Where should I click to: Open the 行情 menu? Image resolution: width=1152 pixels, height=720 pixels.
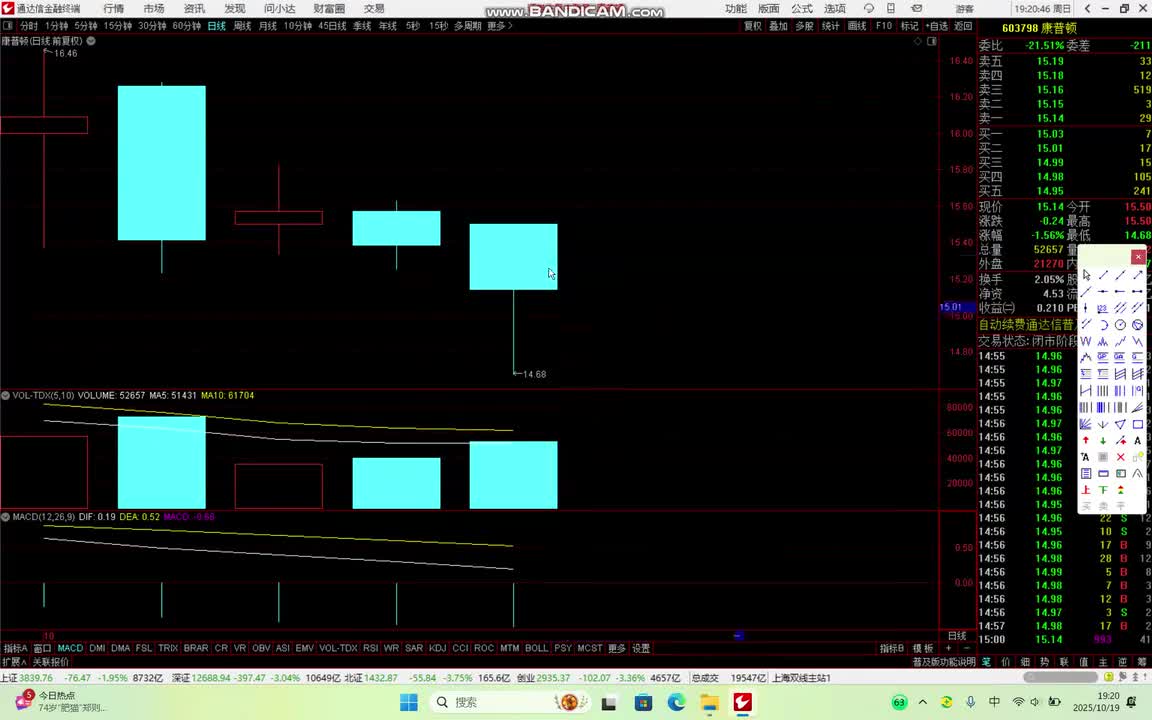(x=114, y=8)
